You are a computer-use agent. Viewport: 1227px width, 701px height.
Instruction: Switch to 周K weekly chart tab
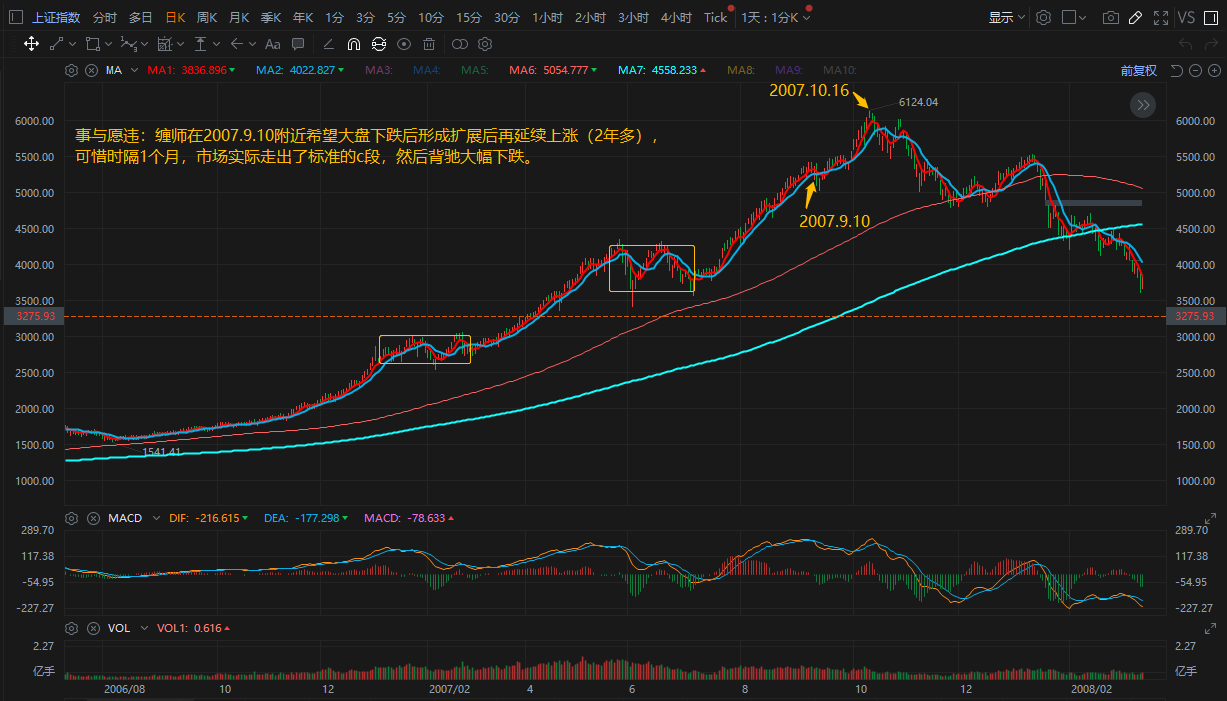pyautogui.click(x=207, y=18)
